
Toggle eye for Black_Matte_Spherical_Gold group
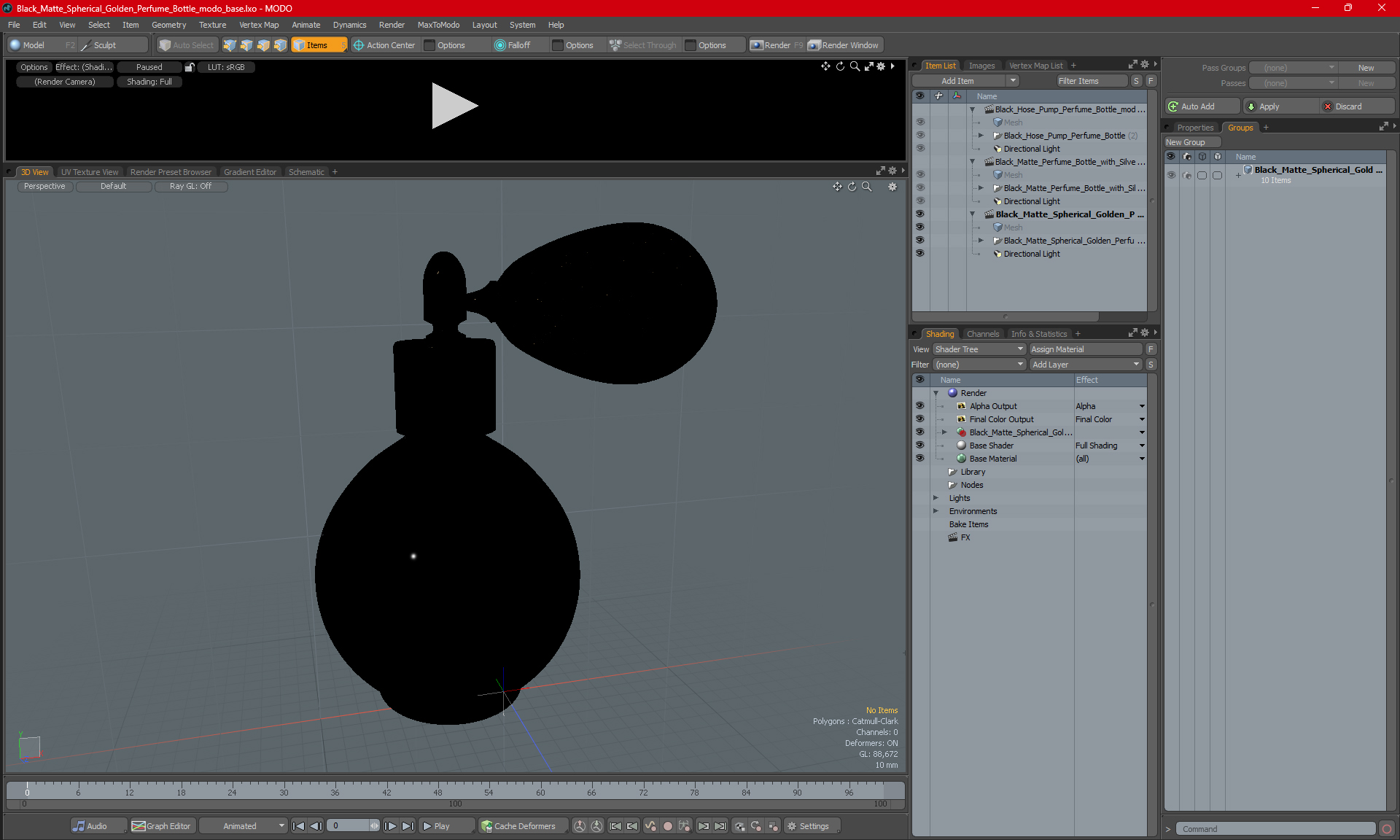click(1171, 175)
